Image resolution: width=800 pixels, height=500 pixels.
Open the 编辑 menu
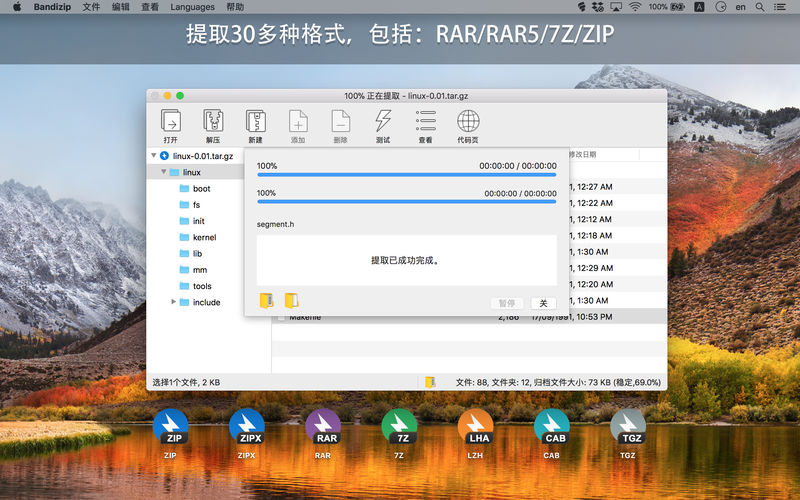120,7
